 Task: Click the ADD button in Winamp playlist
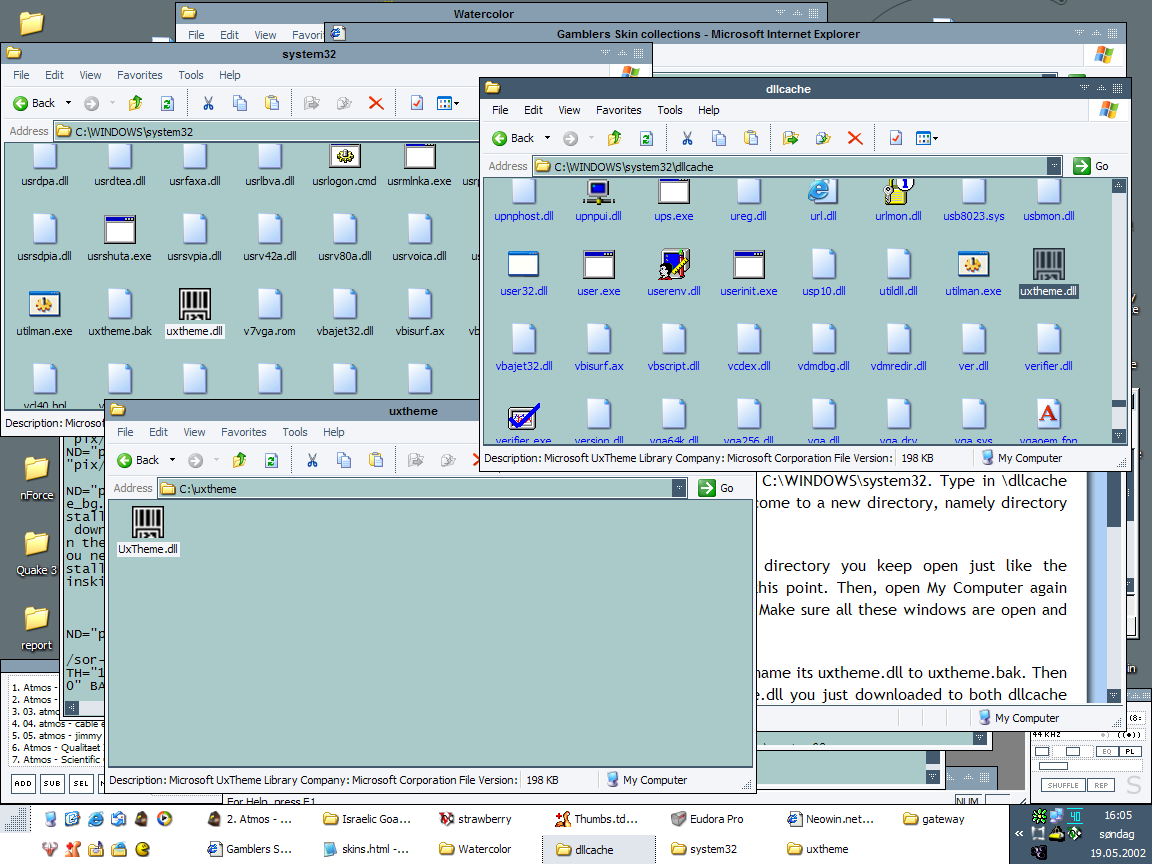(23, 783)
